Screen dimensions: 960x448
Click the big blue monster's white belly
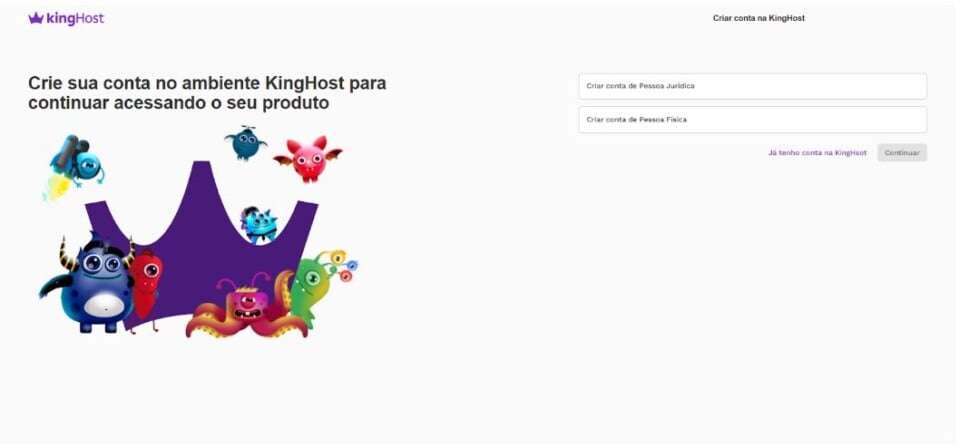tap(105, 305)
